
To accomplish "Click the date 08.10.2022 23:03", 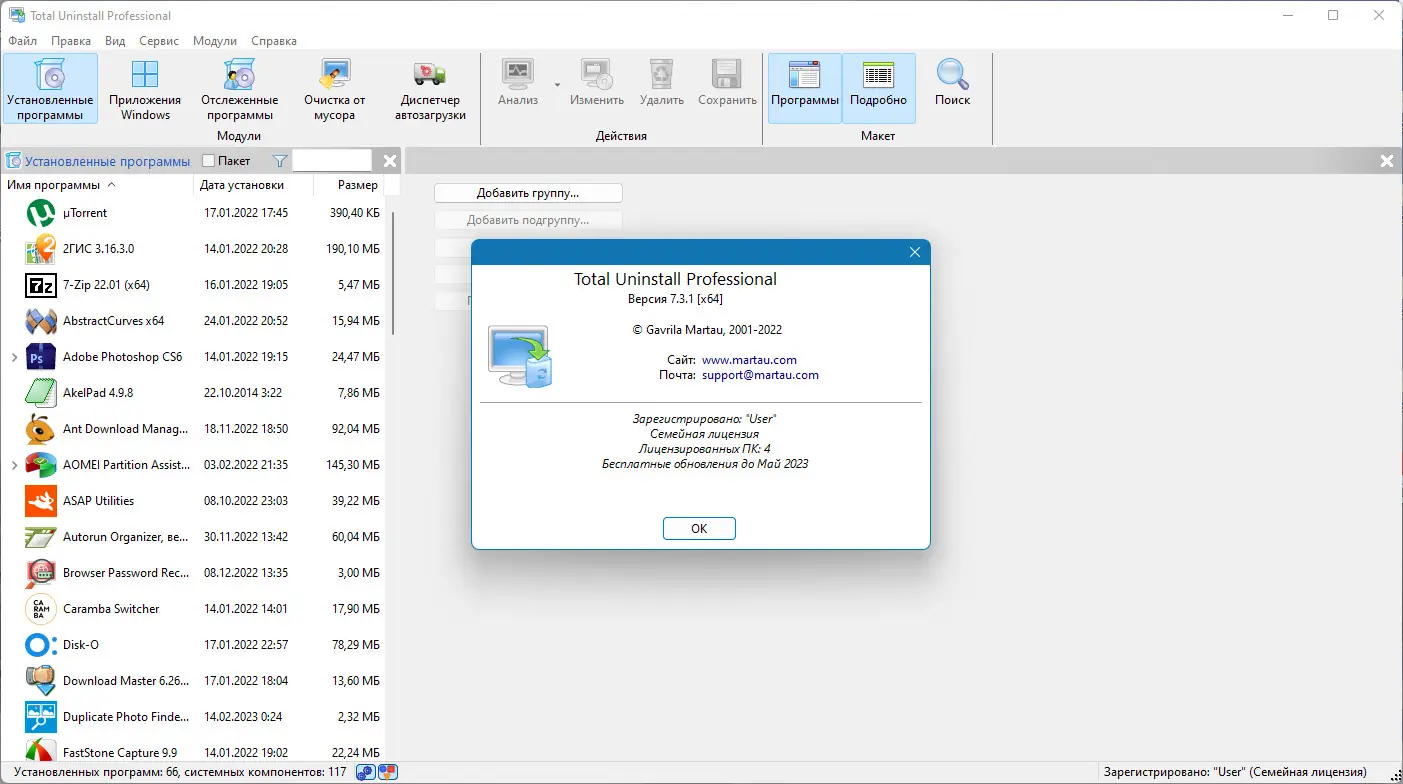I will tap(246, 501).
